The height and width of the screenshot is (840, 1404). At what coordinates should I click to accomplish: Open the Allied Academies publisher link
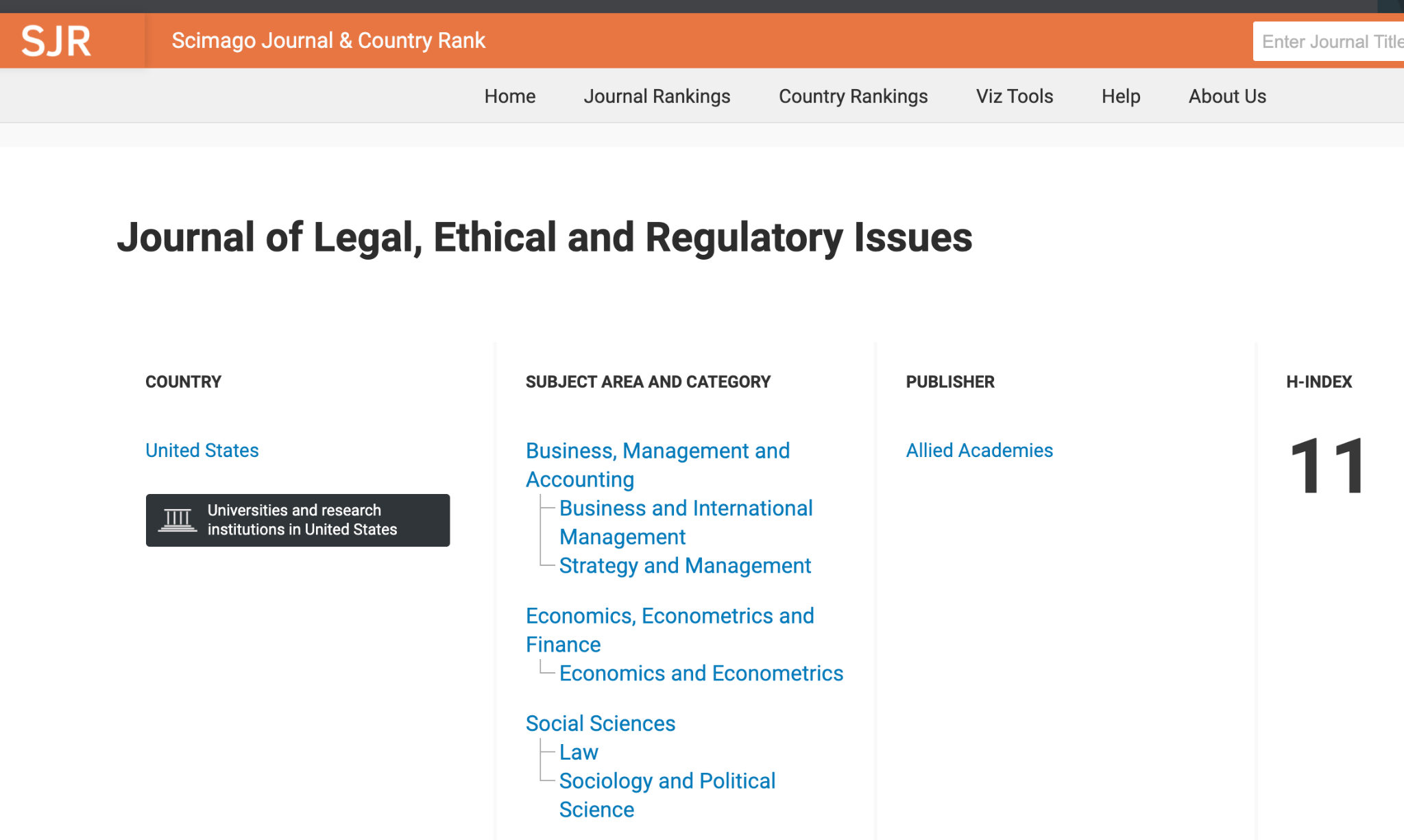point(979,450)
